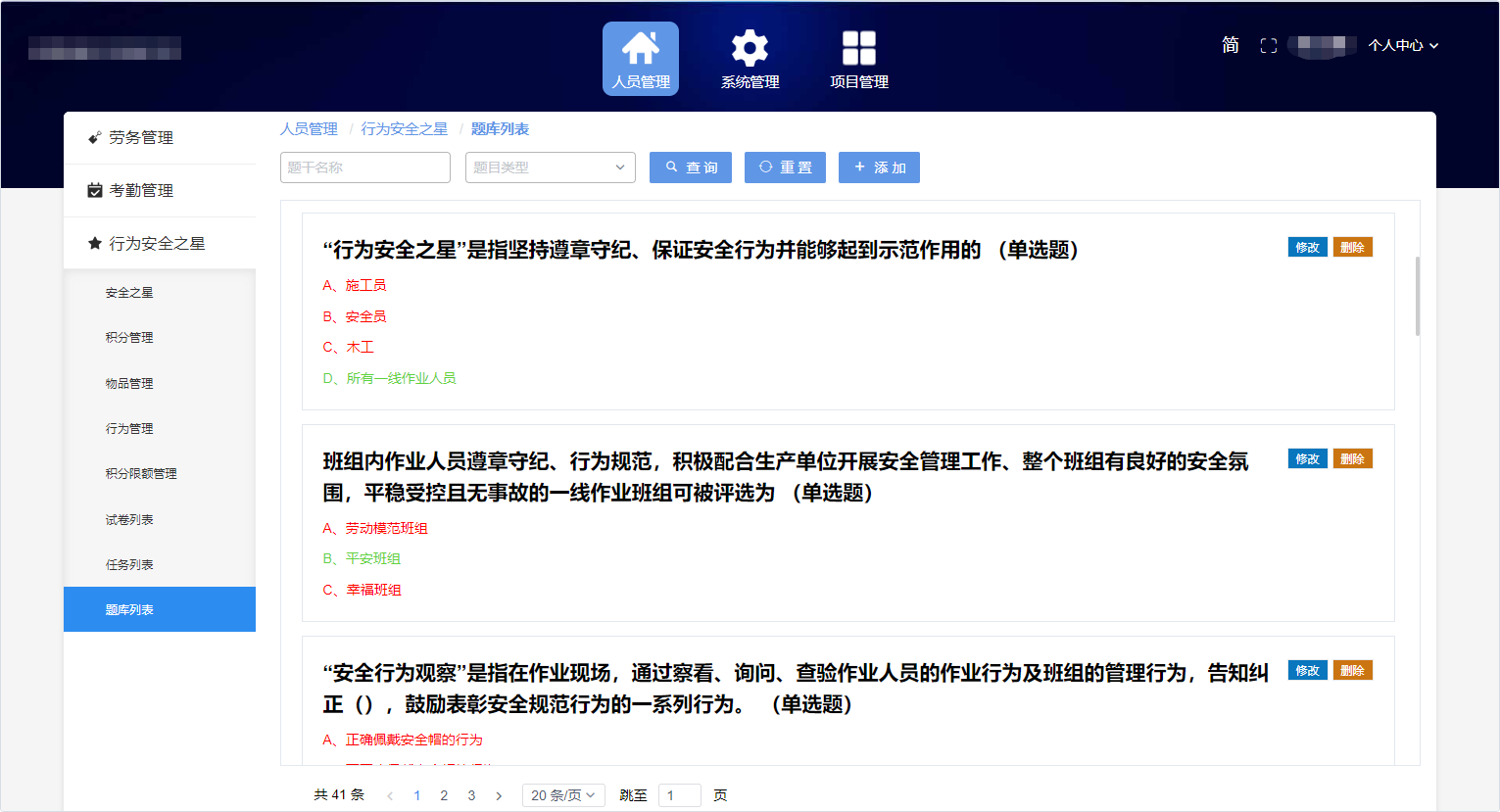Click the 考勤管理 calendar icon
This screenshot has width=1500, height=812.
[x=95, y=191]
